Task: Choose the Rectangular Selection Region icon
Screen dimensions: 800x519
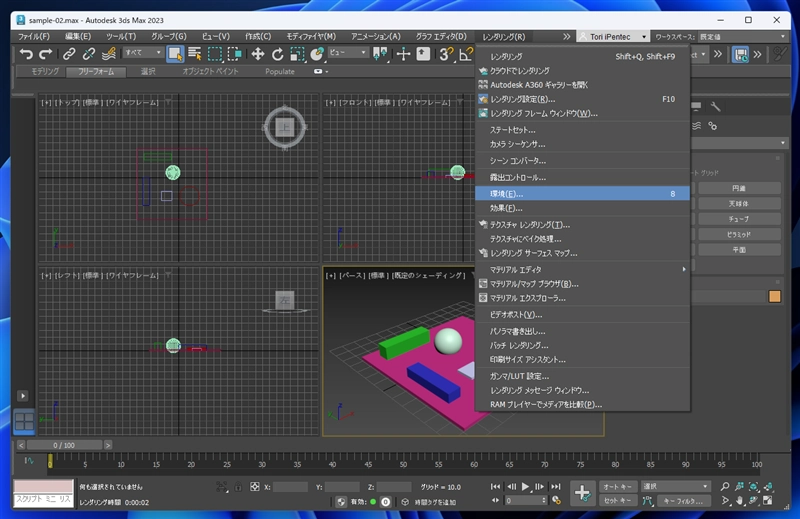Action: point(215,54)
